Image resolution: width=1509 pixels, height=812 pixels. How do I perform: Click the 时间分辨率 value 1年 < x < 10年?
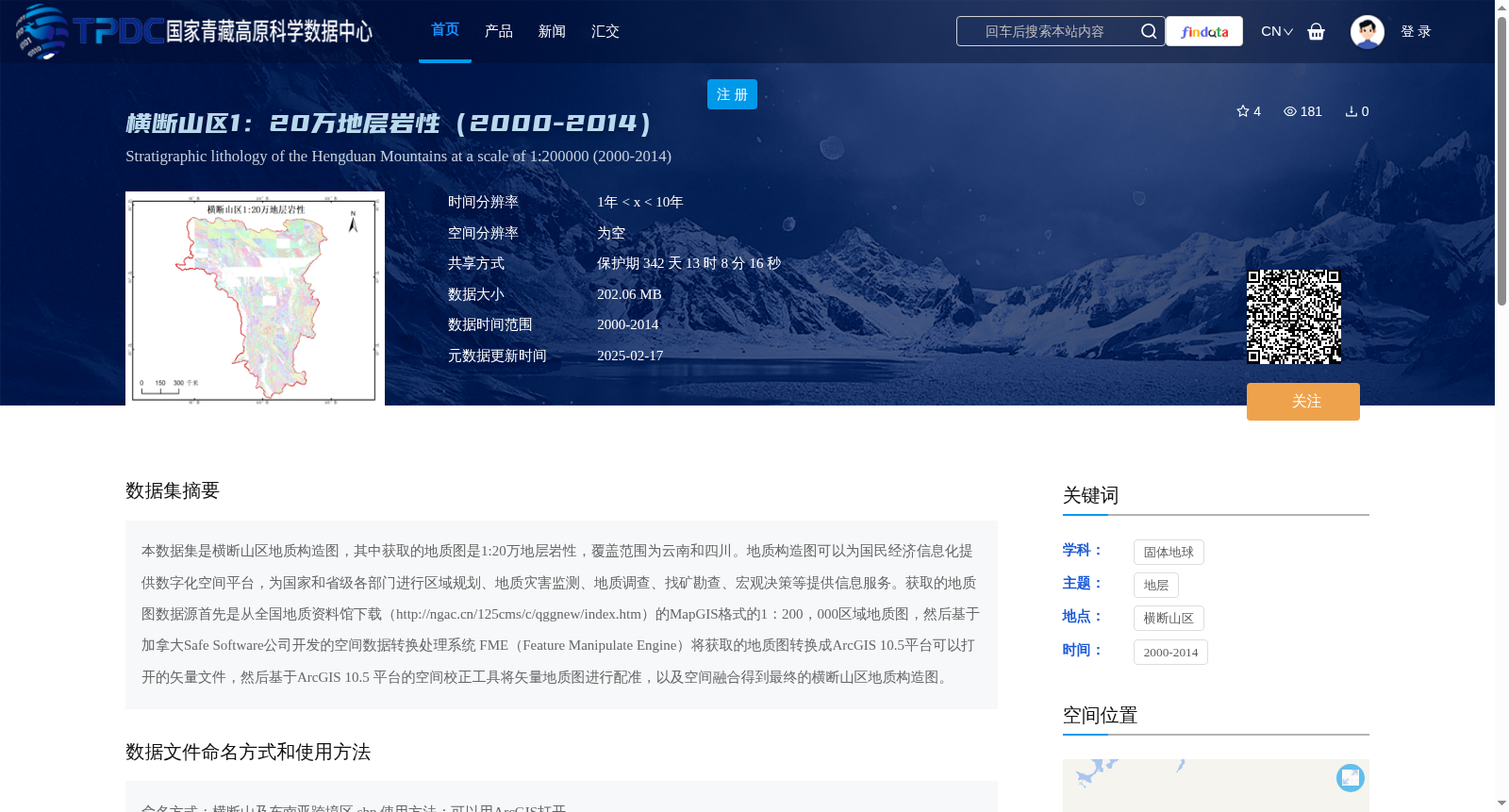pyautogui.click(x=640, y=202)
